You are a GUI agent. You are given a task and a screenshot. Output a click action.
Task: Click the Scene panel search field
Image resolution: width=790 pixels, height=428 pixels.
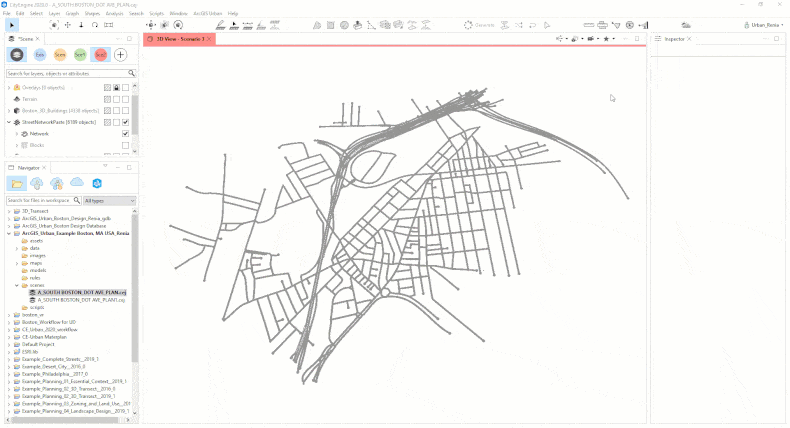71,74
